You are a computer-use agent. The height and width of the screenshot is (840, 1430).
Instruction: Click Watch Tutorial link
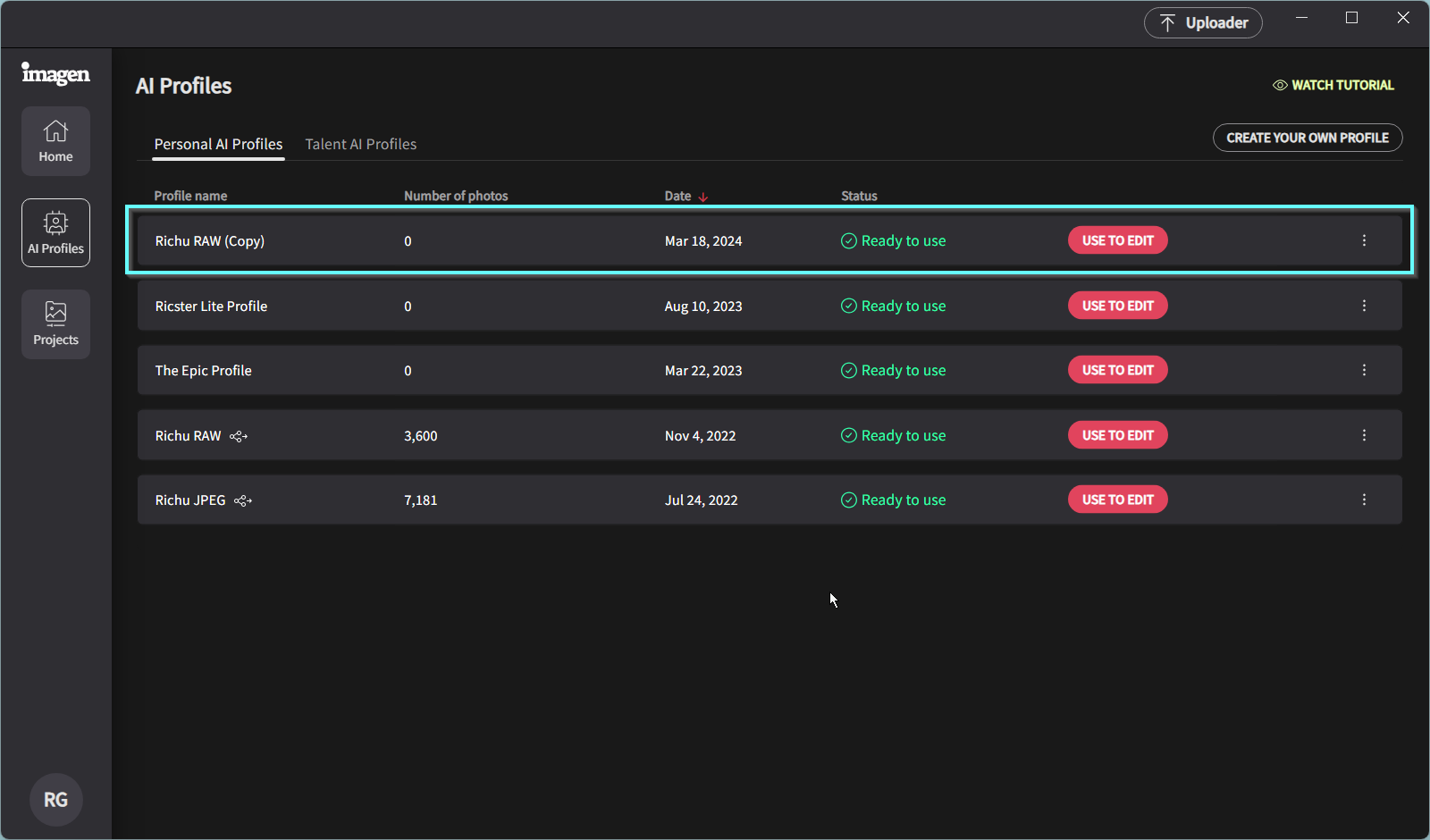point(1333,85)
